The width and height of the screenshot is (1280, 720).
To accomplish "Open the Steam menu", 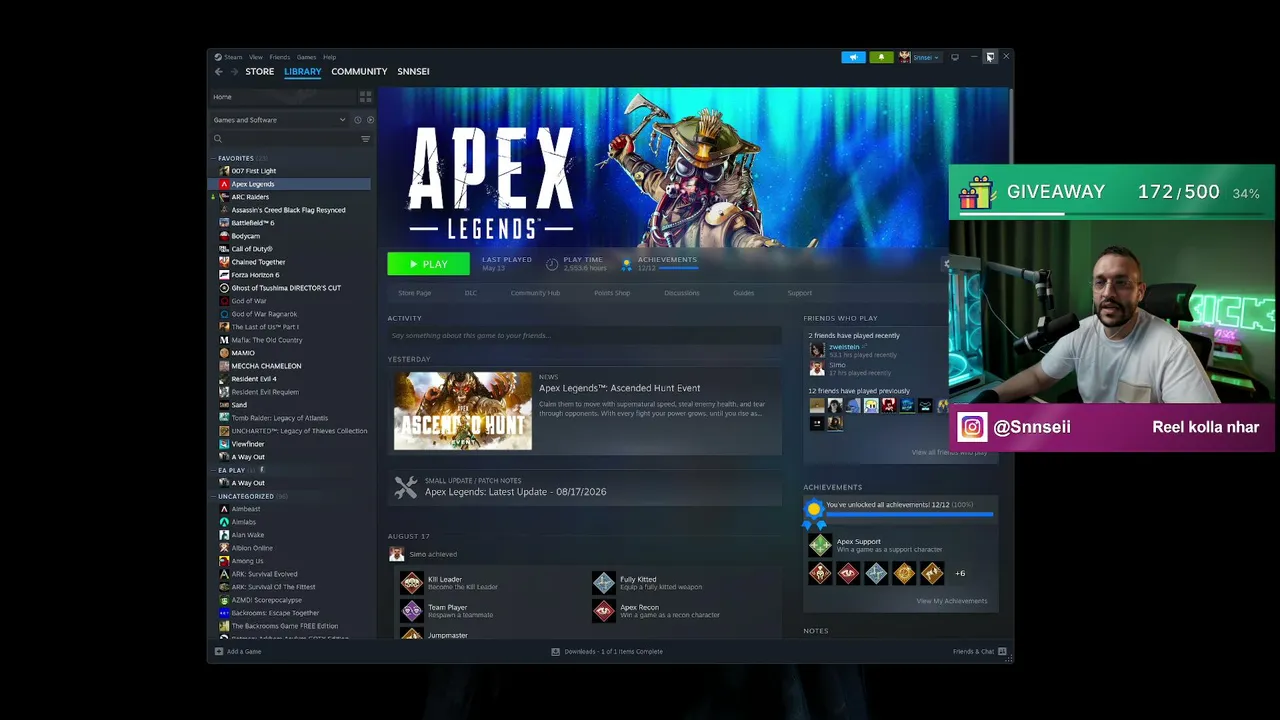I will point(233,57).
